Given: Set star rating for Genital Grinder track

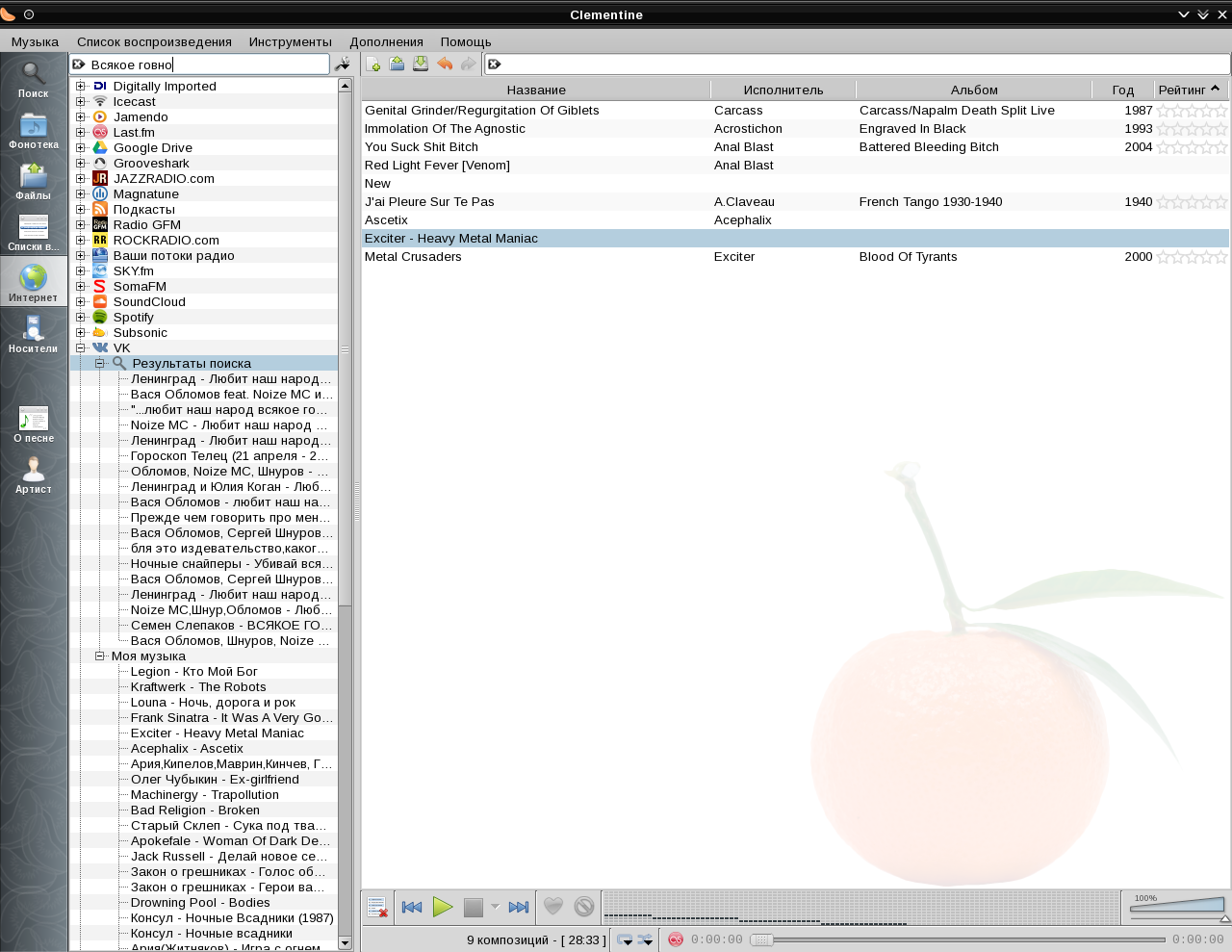Looking at the screenshot, I should [x=1192, y=110].
